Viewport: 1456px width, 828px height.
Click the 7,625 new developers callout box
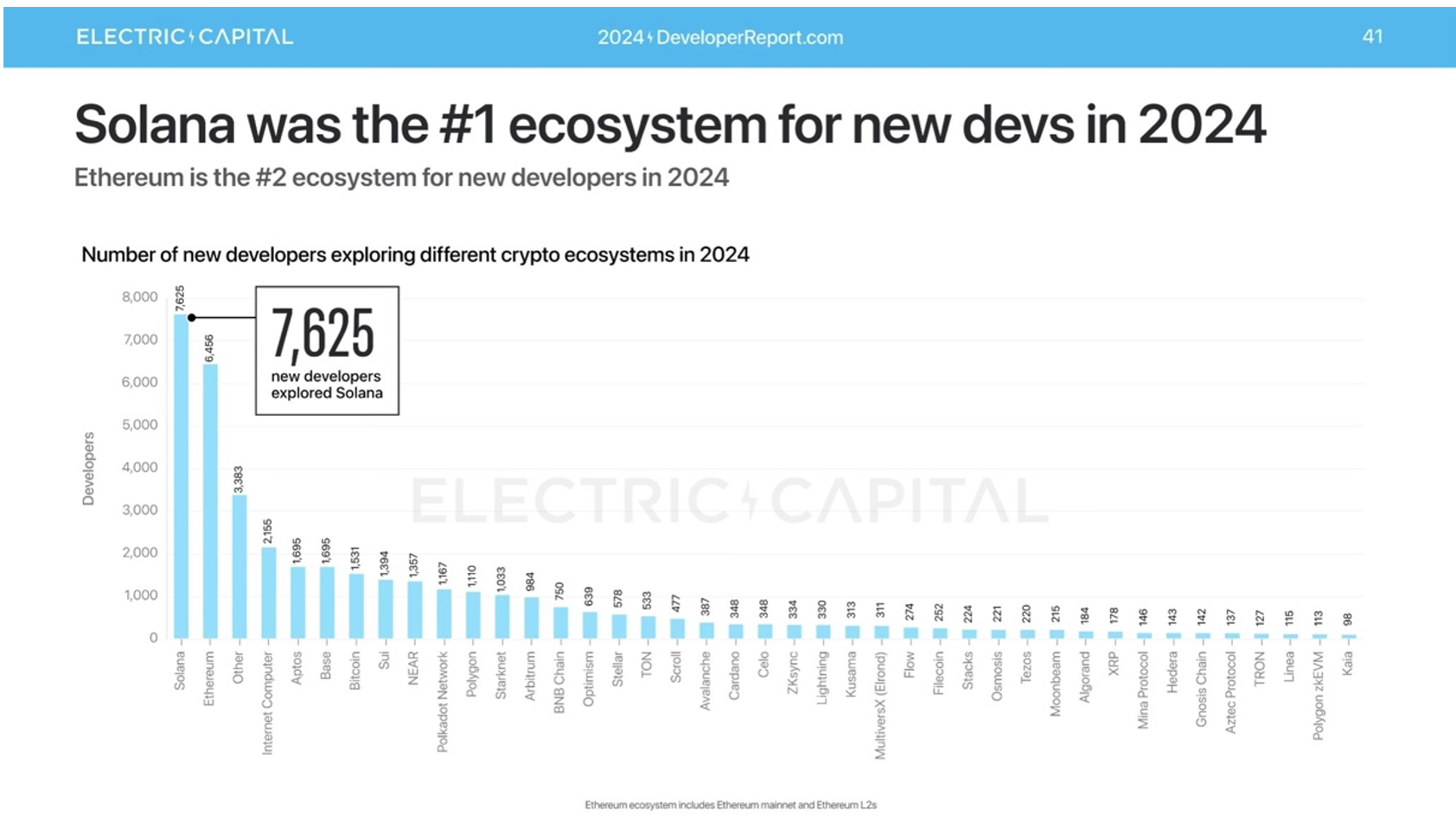tap(327, 351)
